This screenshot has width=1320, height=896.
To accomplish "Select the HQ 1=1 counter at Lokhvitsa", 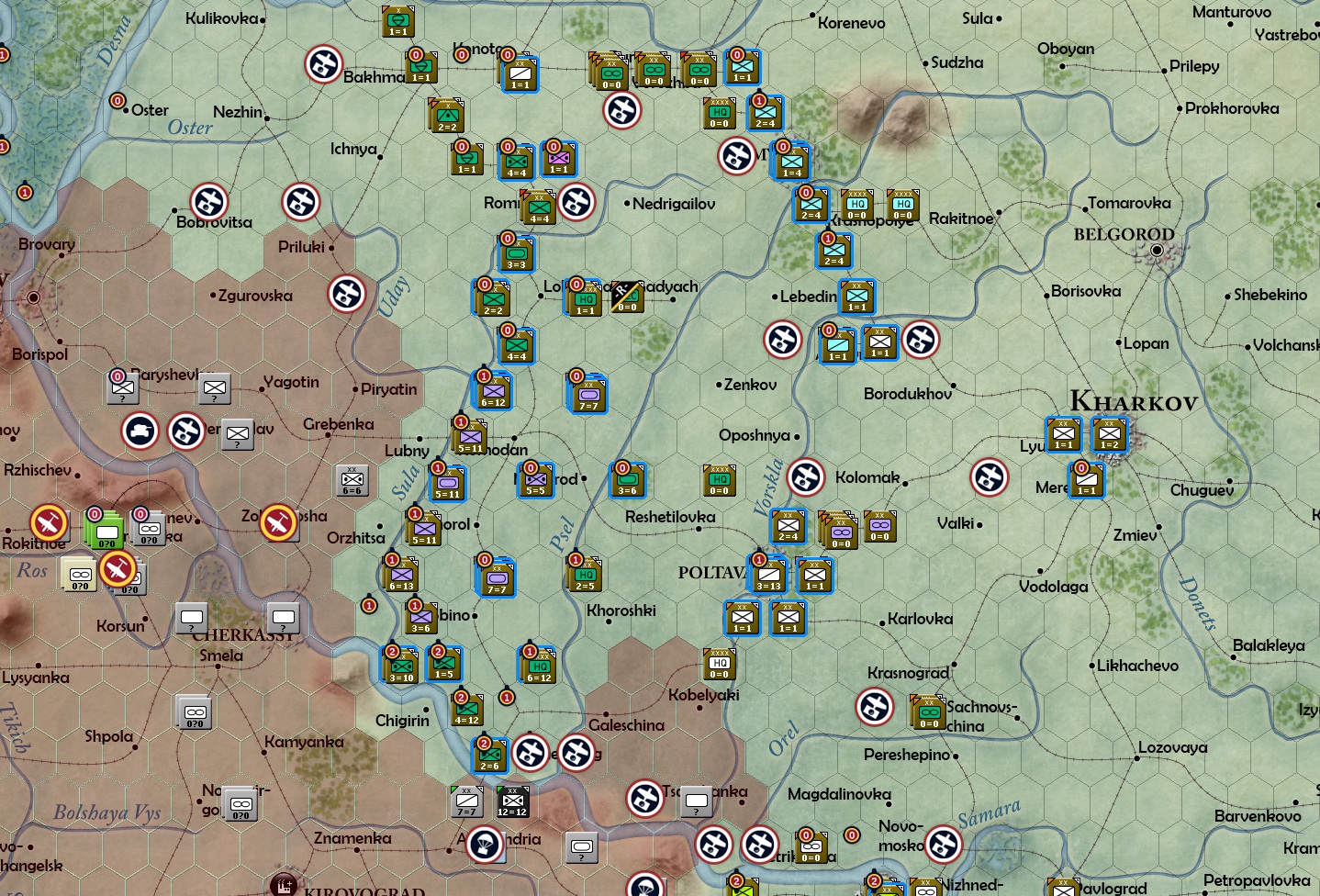I will point(586,299).
